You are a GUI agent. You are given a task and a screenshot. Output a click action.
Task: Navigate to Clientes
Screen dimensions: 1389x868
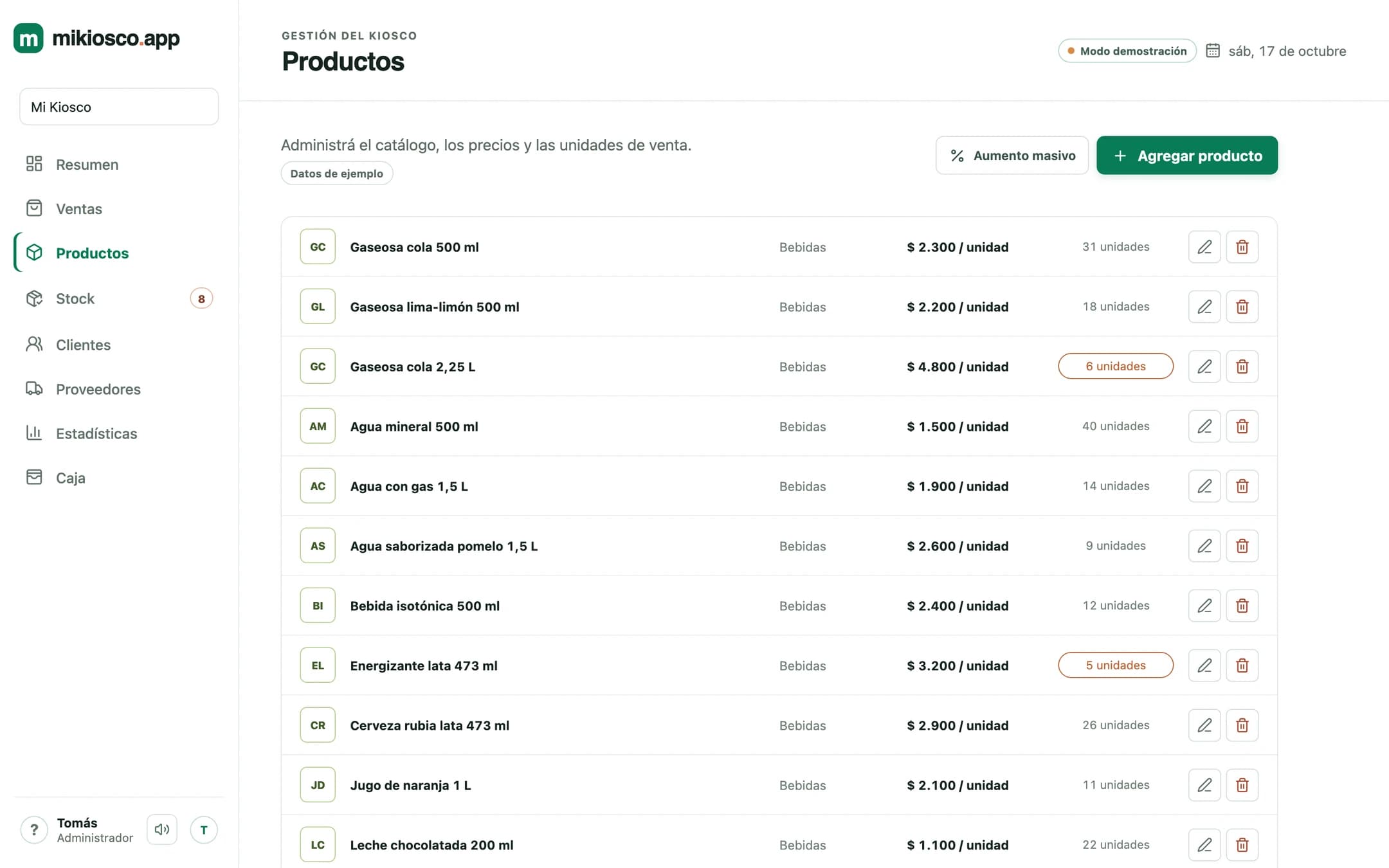point(120,345)
